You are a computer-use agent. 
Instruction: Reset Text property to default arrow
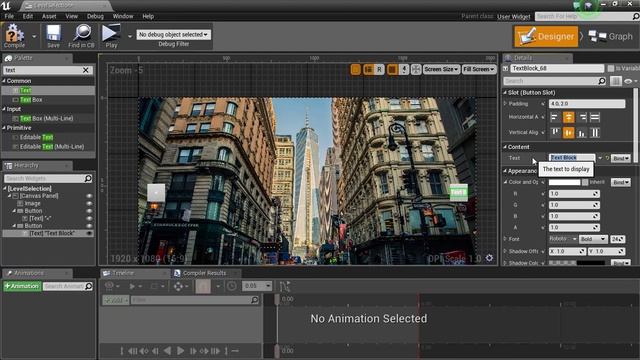coord(607,158)
